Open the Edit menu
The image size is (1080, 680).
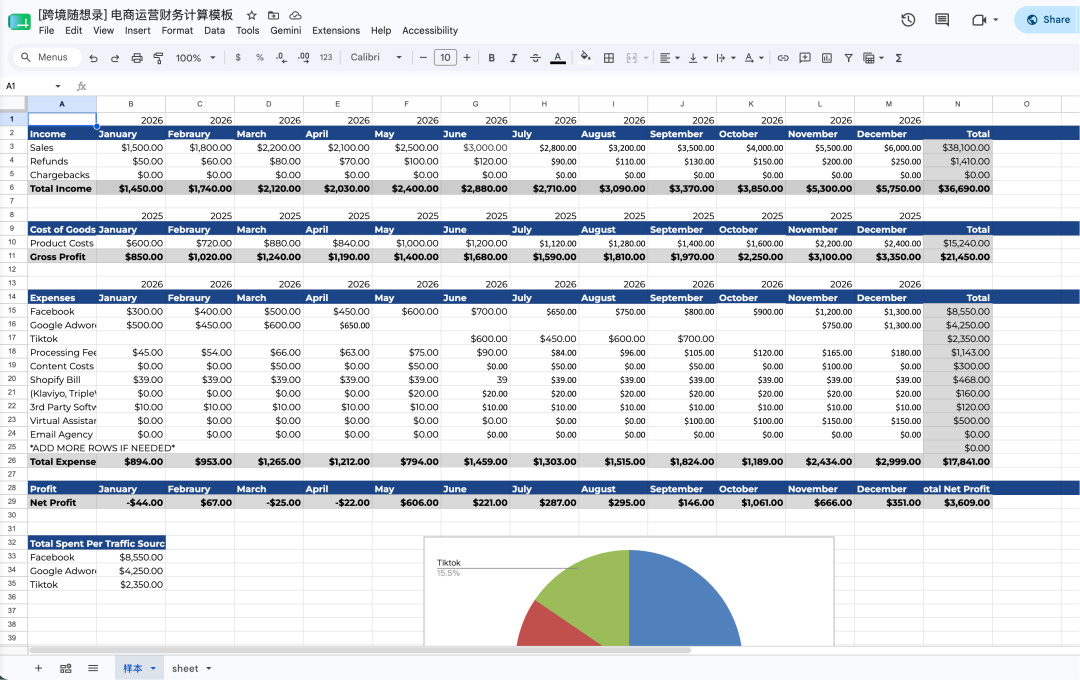coord(74,30)
